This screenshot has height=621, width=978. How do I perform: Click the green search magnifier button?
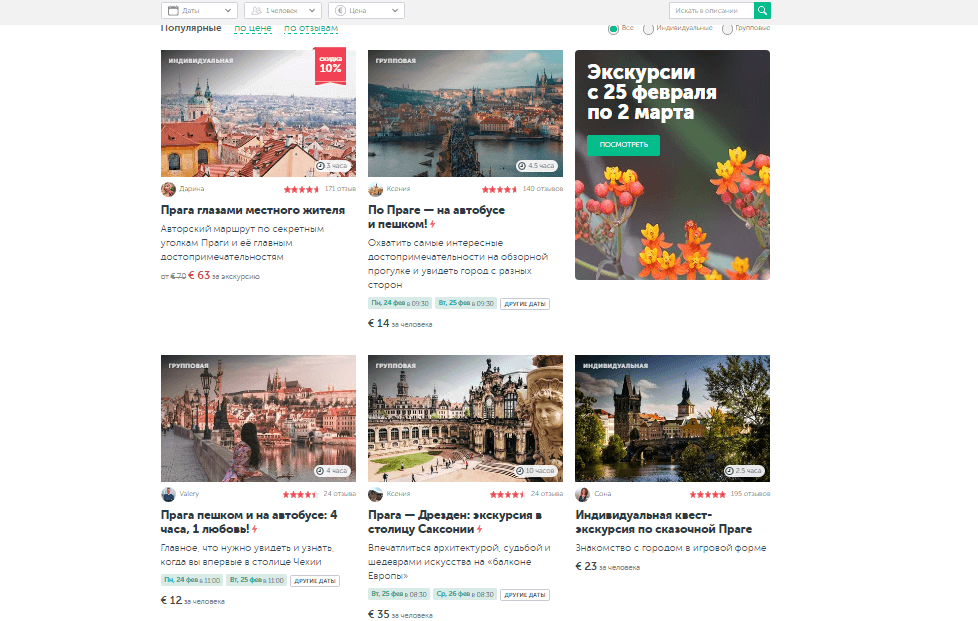(762, 10)
